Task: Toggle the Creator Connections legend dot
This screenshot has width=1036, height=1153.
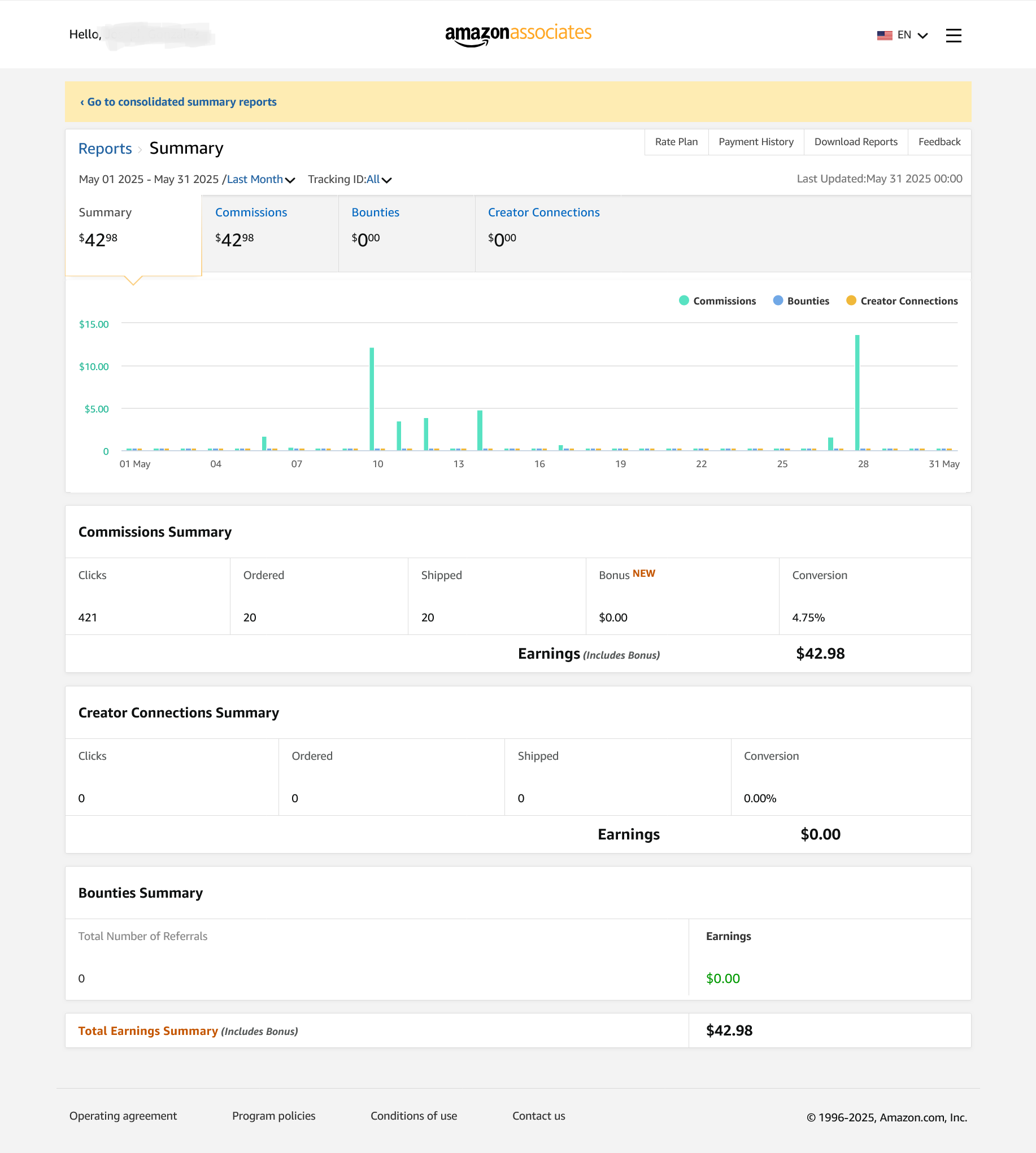Action: click(851, 301)
